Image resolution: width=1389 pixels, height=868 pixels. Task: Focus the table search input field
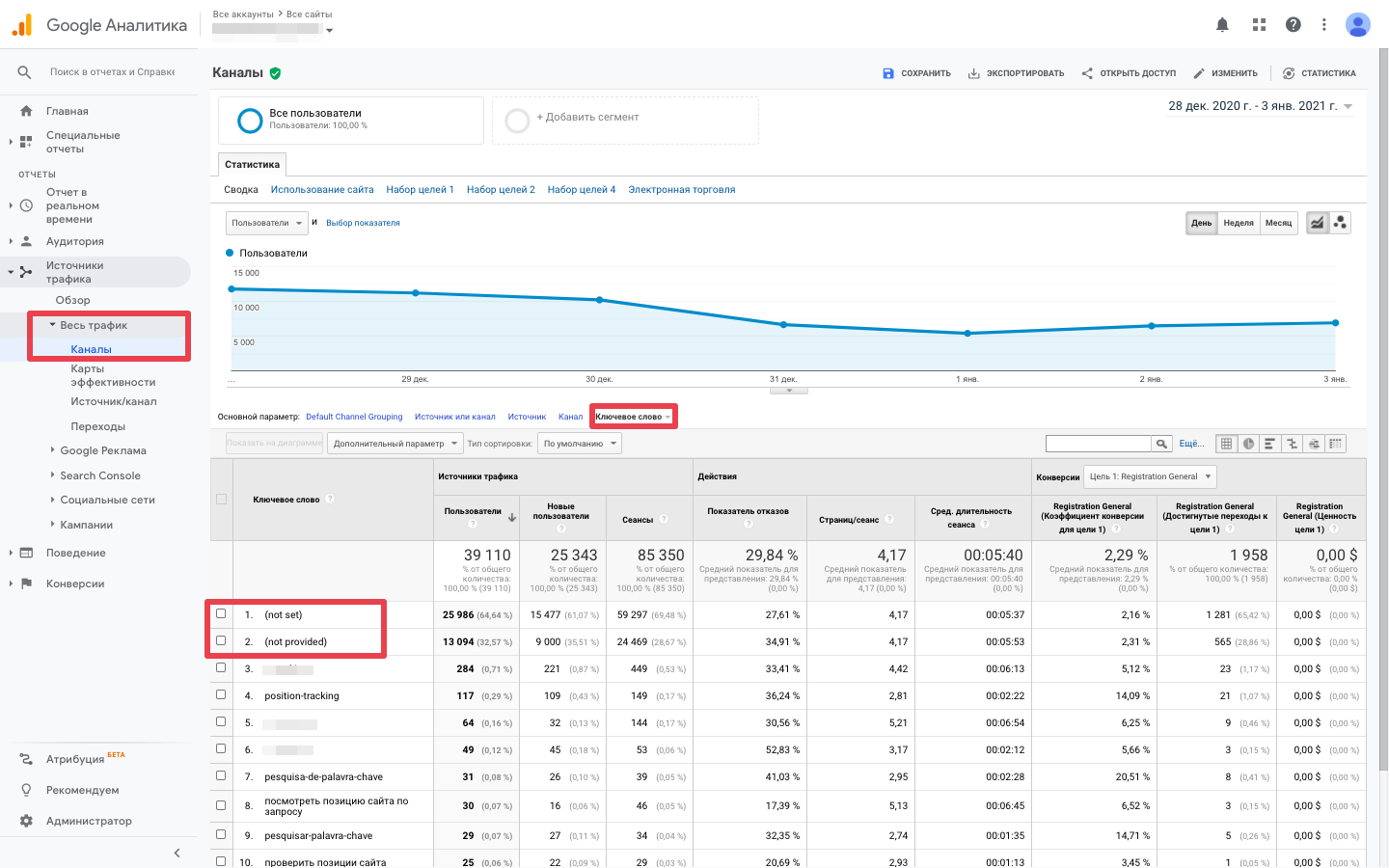pos(1099,444)
